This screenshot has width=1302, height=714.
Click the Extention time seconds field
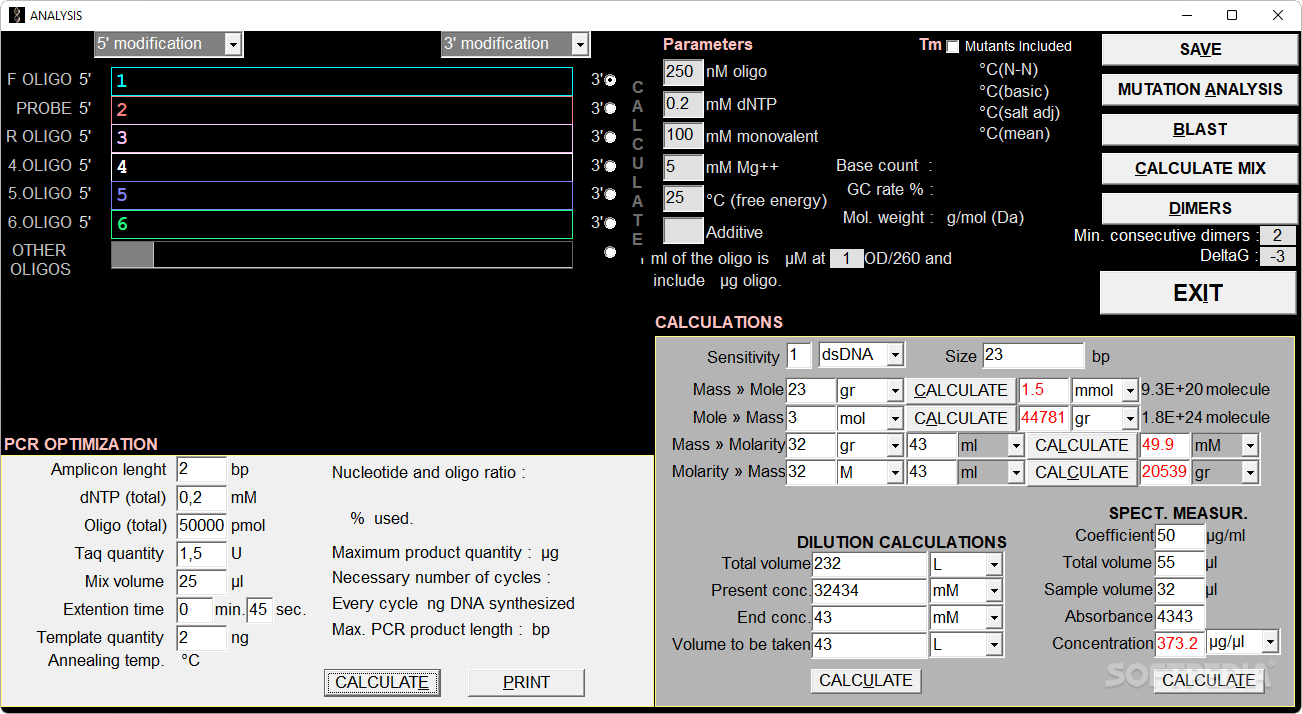(x=259, y=609)
